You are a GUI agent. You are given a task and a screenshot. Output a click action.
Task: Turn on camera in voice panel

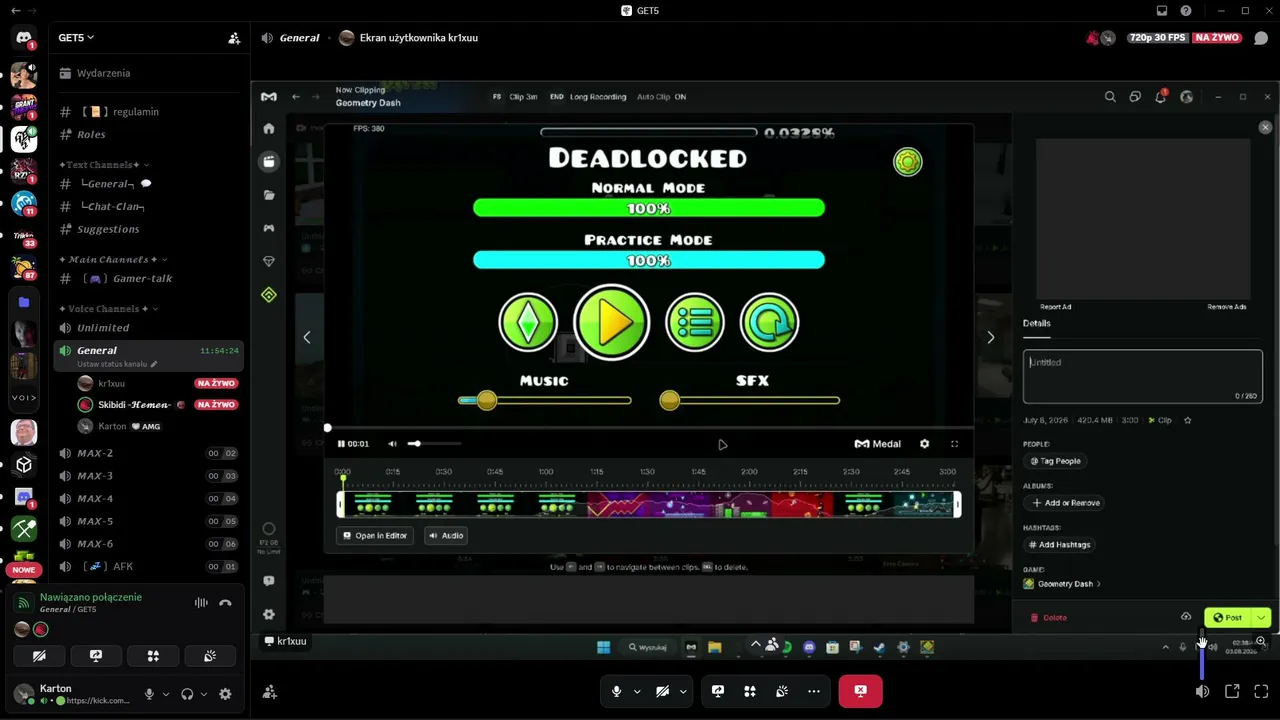[39, 656]
